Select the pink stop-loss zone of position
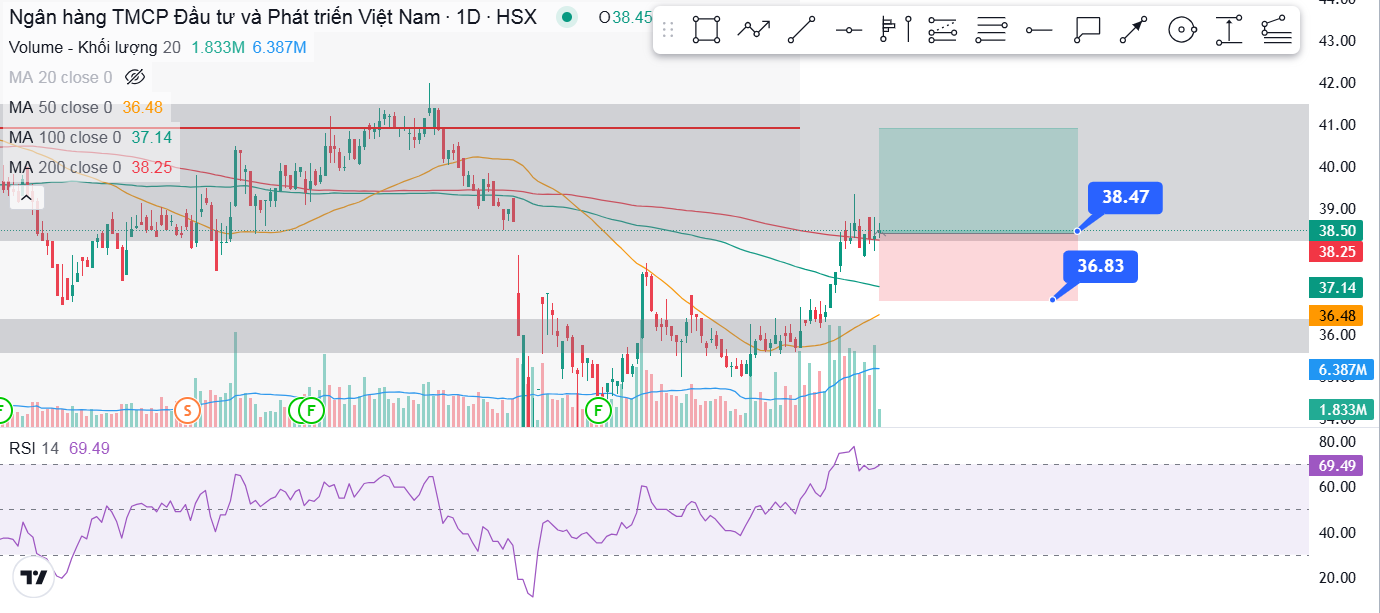 pos(978,267)
